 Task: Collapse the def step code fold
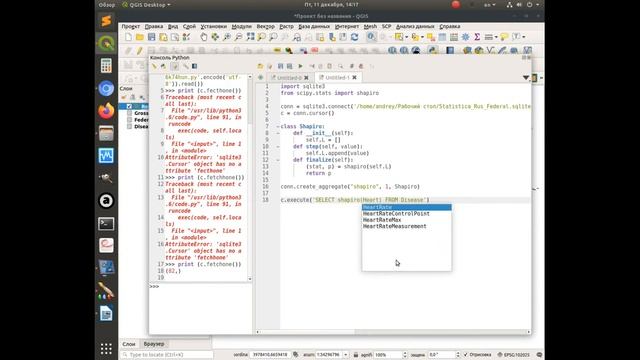278,147
